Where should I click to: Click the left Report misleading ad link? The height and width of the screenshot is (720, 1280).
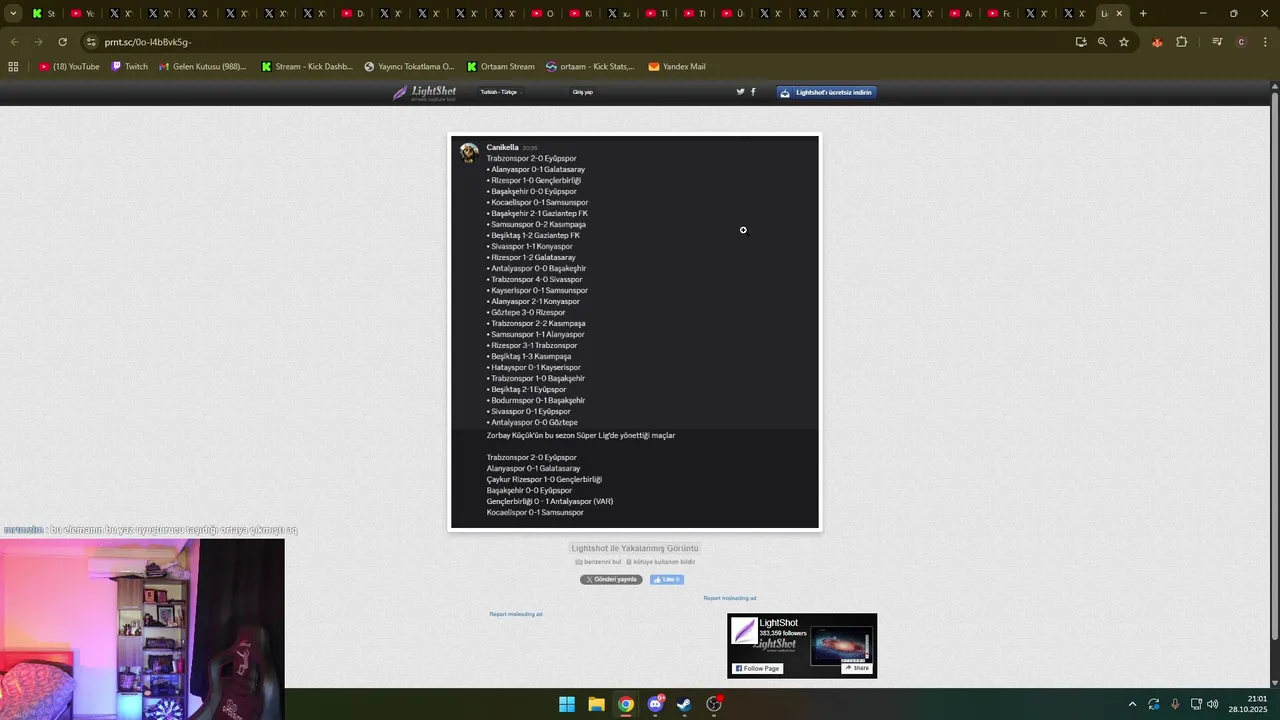(x=516, y=614)
